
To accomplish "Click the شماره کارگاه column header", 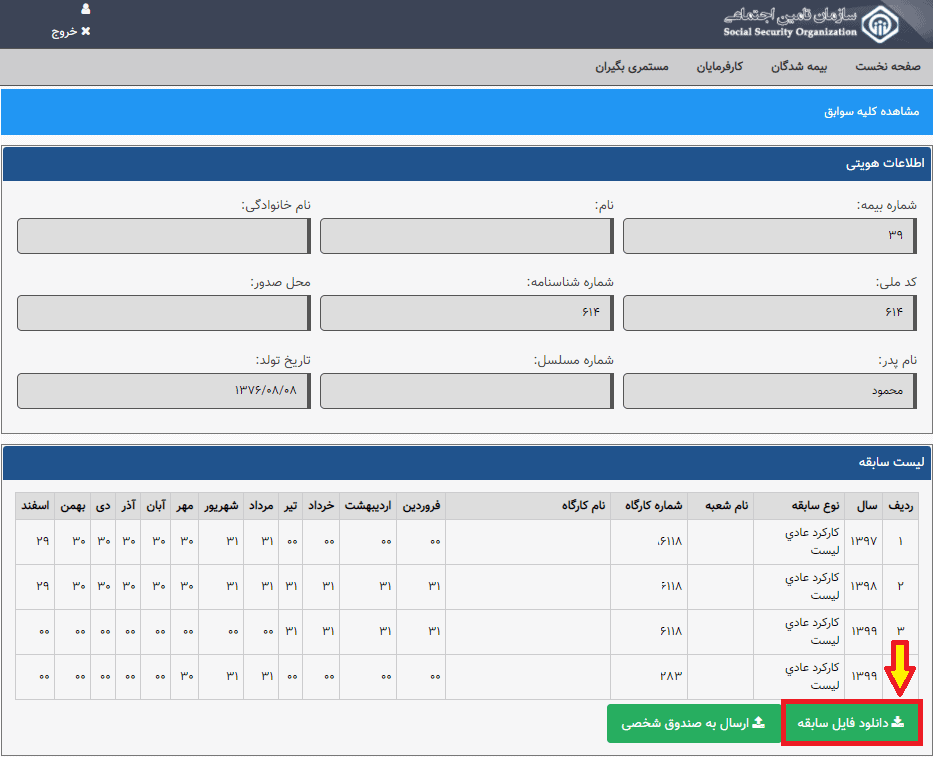I will pos(649,506).
